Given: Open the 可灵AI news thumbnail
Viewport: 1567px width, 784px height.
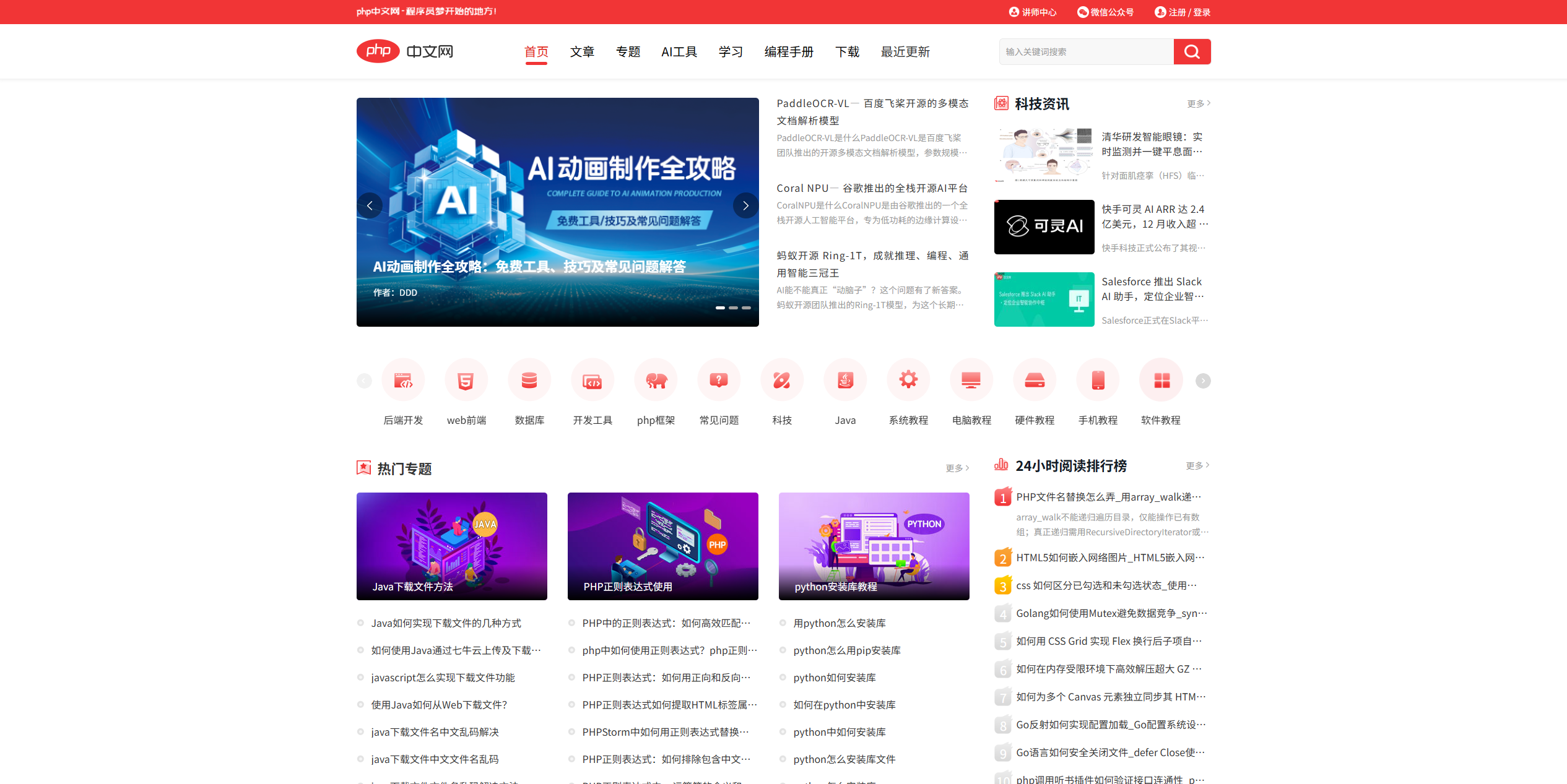Looking at the screenshot, I should pos(1044,226).
